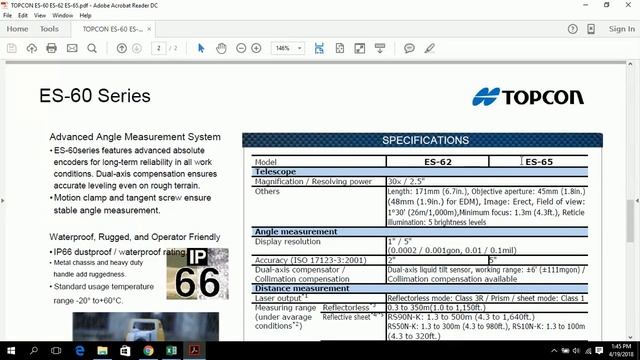Select the TOPCON ES-60 document tab
Viewport: 640px width, 360px height.
[112, 29]
